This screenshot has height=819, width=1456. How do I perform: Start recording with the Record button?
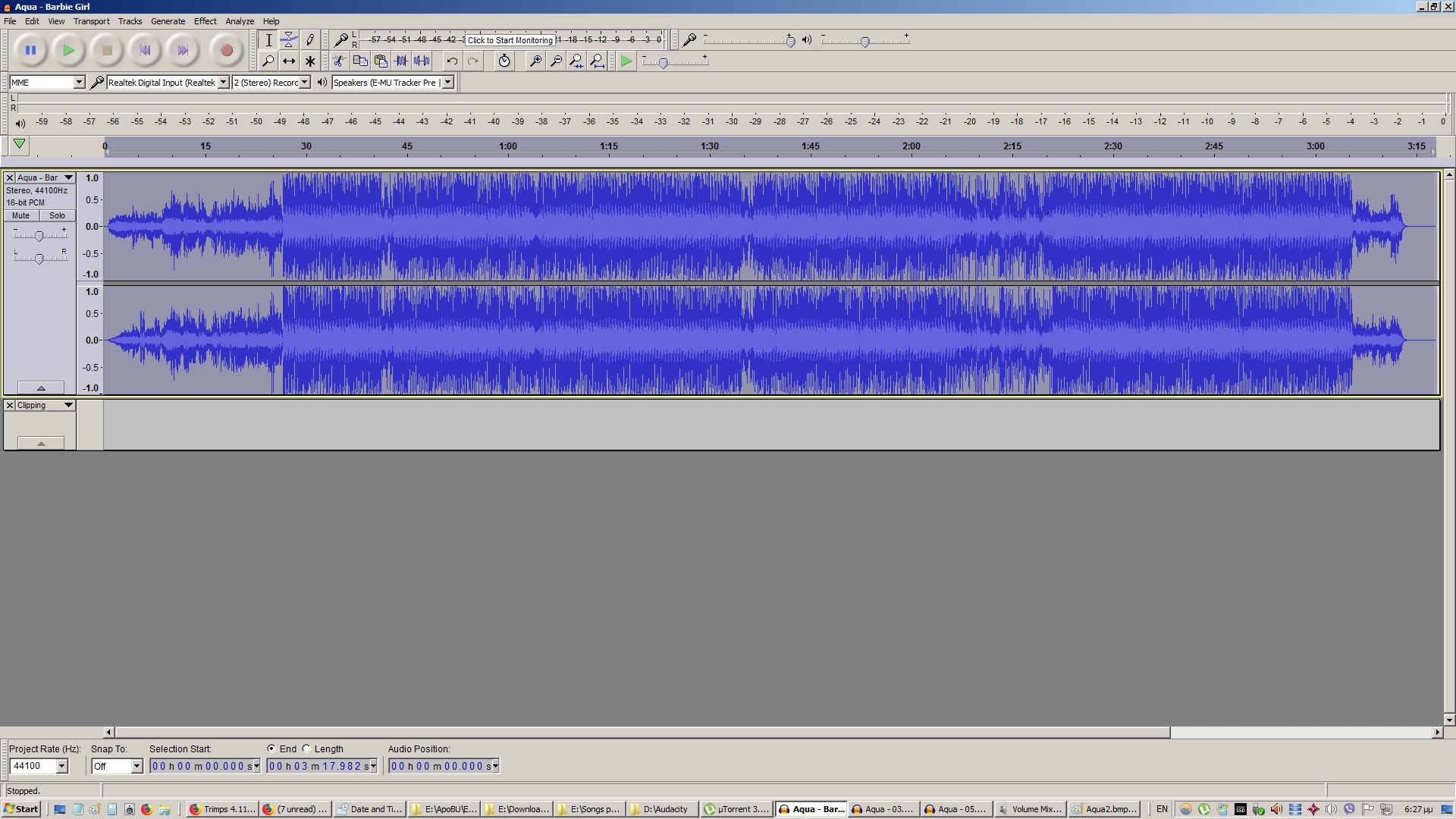tap(226, 51)
